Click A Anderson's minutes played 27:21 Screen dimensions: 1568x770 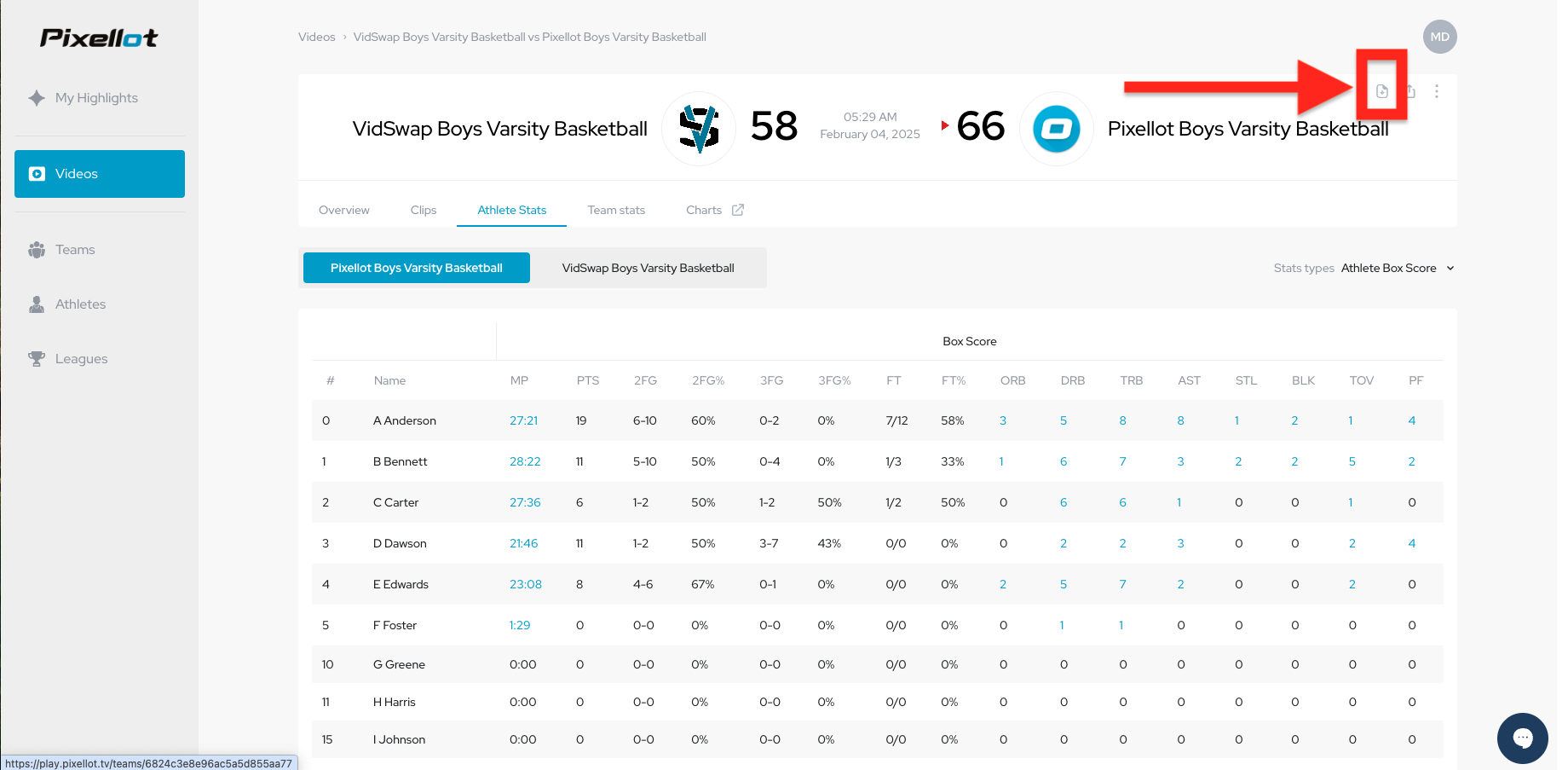point(524,420)
